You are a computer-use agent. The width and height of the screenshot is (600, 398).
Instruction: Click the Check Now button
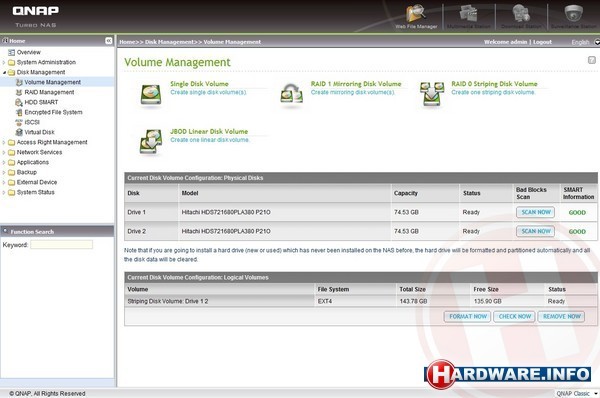pos(514,316)
